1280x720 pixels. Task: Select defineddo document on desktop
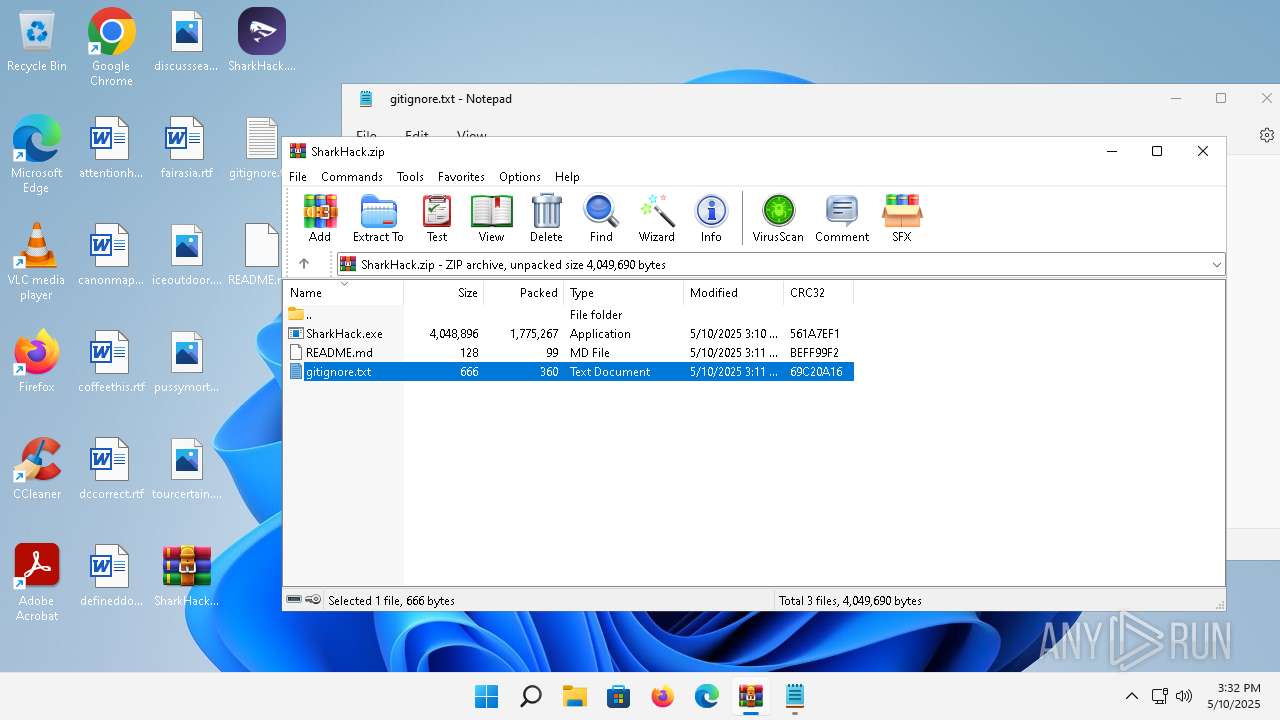pyautogui.click(x=111, y=576)
